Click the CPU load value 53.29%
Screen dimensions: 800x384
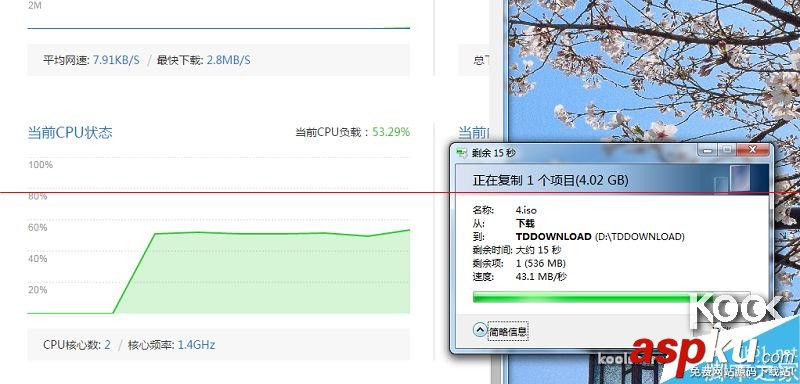pyautogui.click(x=391, y=132)
